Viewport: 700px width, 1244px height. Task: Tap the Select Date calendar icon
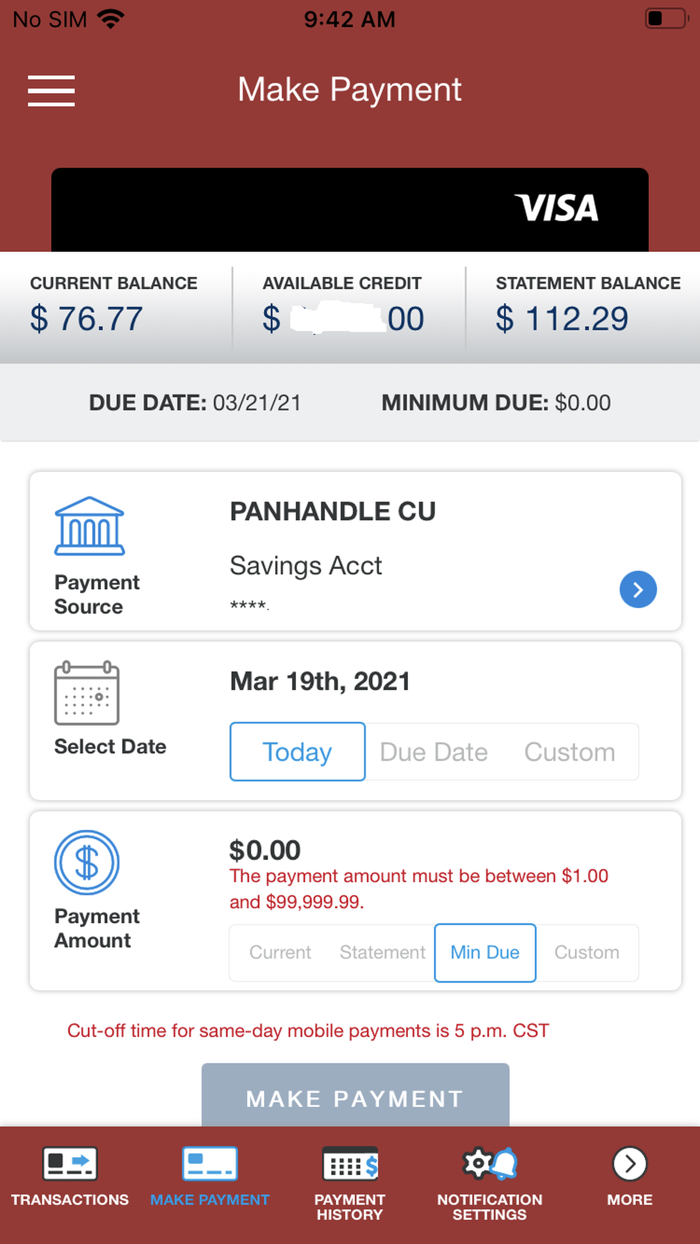tap(87, 693)
